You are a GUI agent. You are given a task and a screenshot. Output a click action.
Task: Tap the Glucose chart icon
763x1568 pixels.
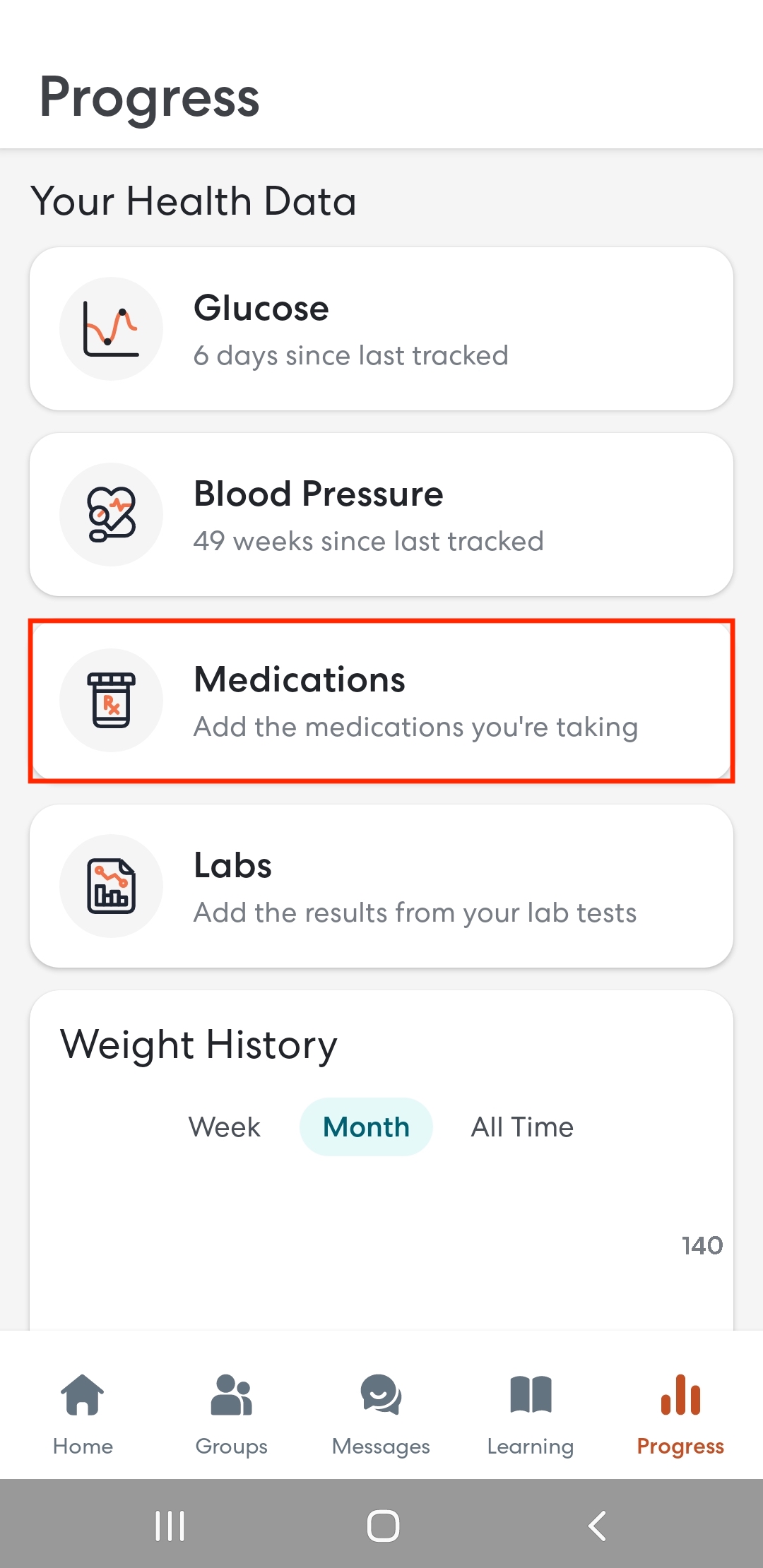pyautogui.click(x=111, y=328)
